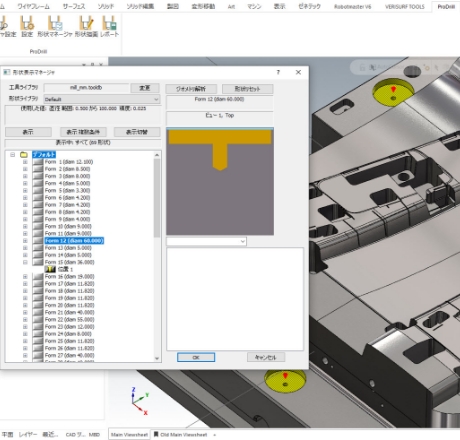
Task: Click the キャンセル button
Action: pos(266,357)
